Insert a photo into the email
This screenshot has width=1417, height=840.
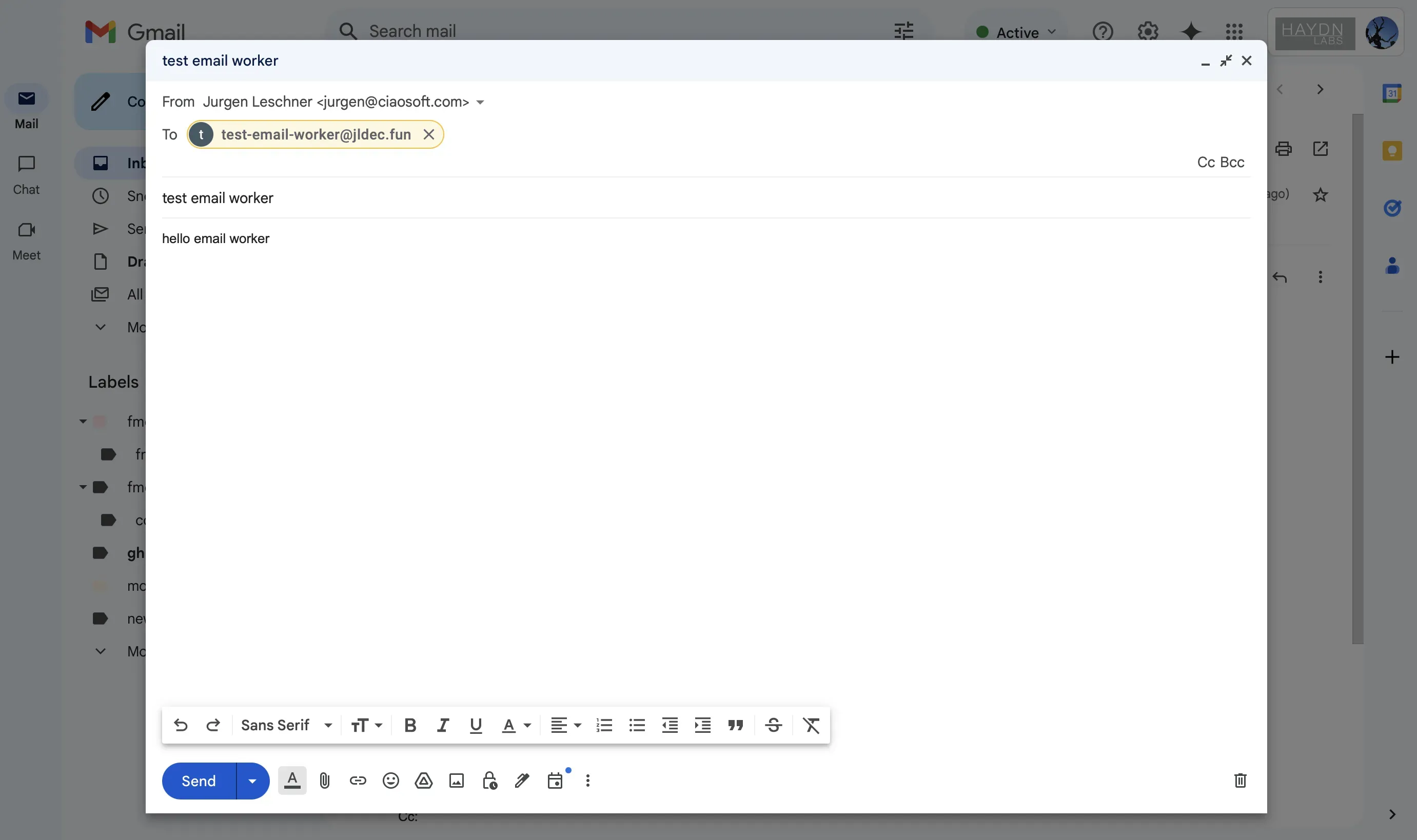click(456, 780)
